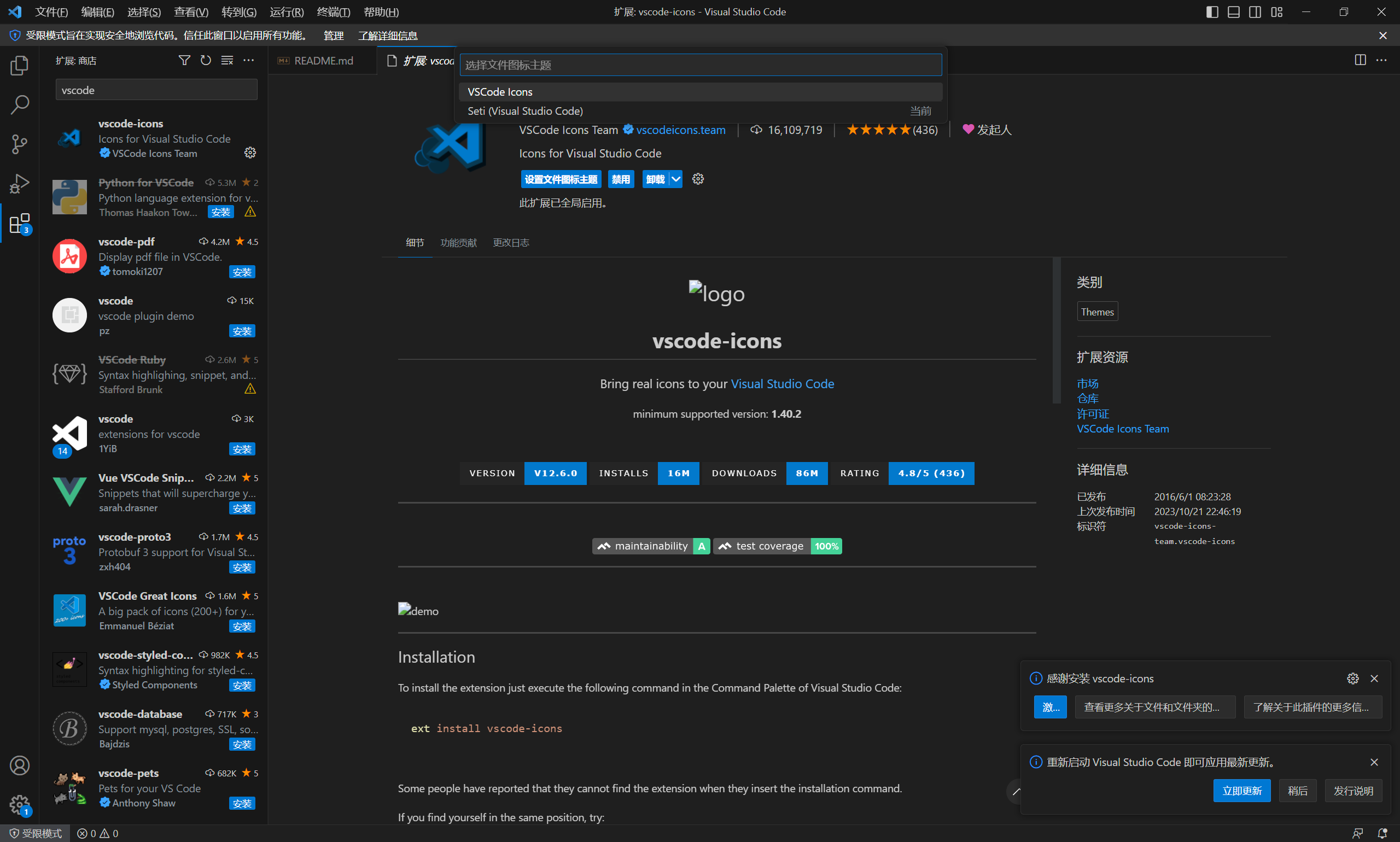
Task: Open the Edit (编辑) menu
Action: click(97, 12)
